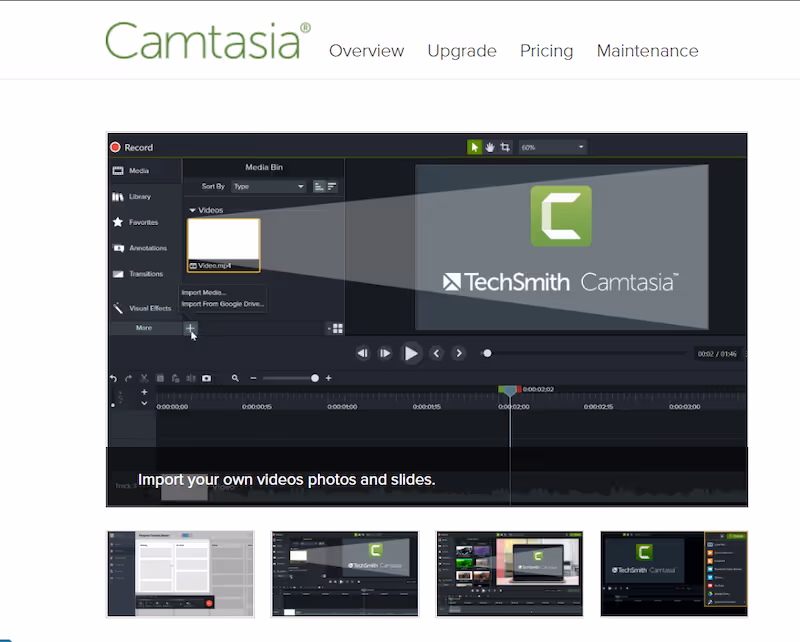The height and width of the screenshot is (642, 800).
Task: Open the first thumbnail showing recorder dialog
Action: [180, 574]
